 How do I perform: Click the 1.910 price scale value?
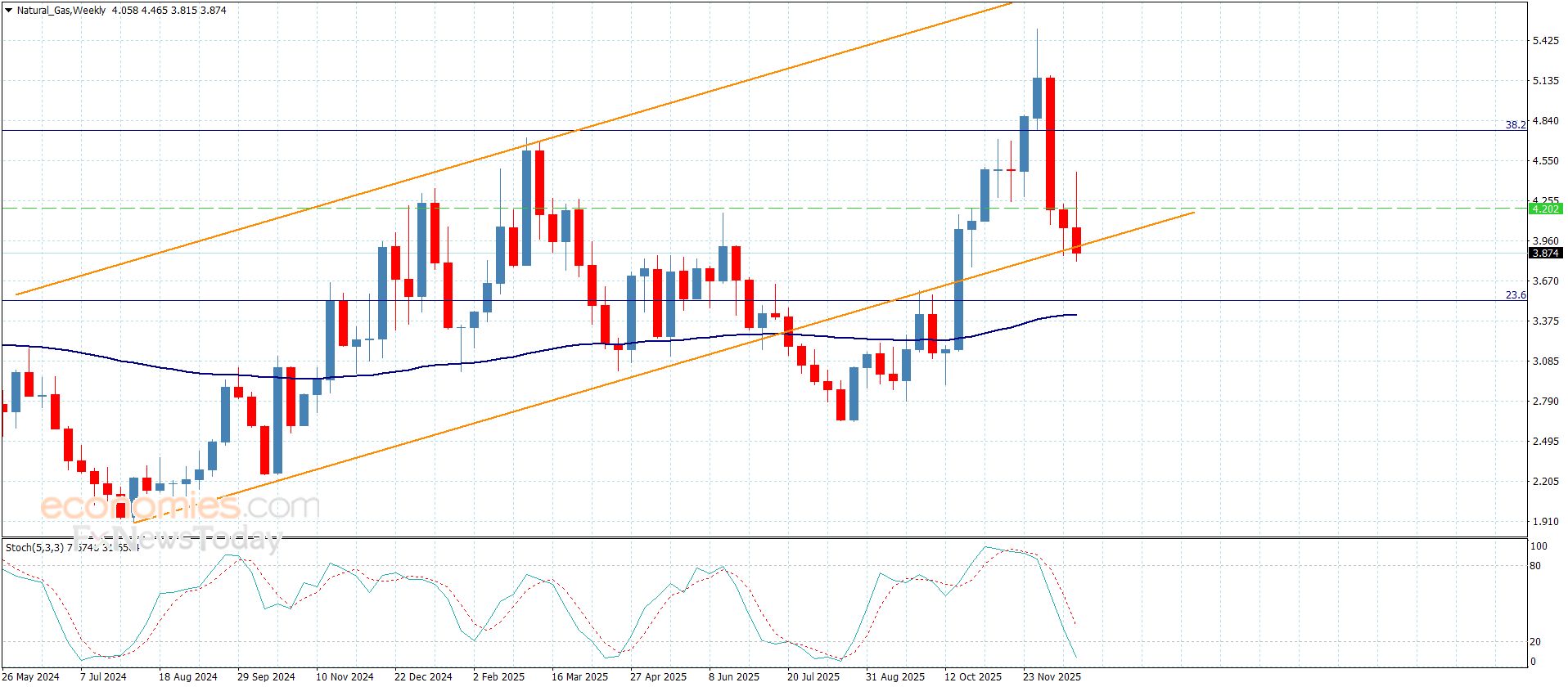pos(1545,522)
